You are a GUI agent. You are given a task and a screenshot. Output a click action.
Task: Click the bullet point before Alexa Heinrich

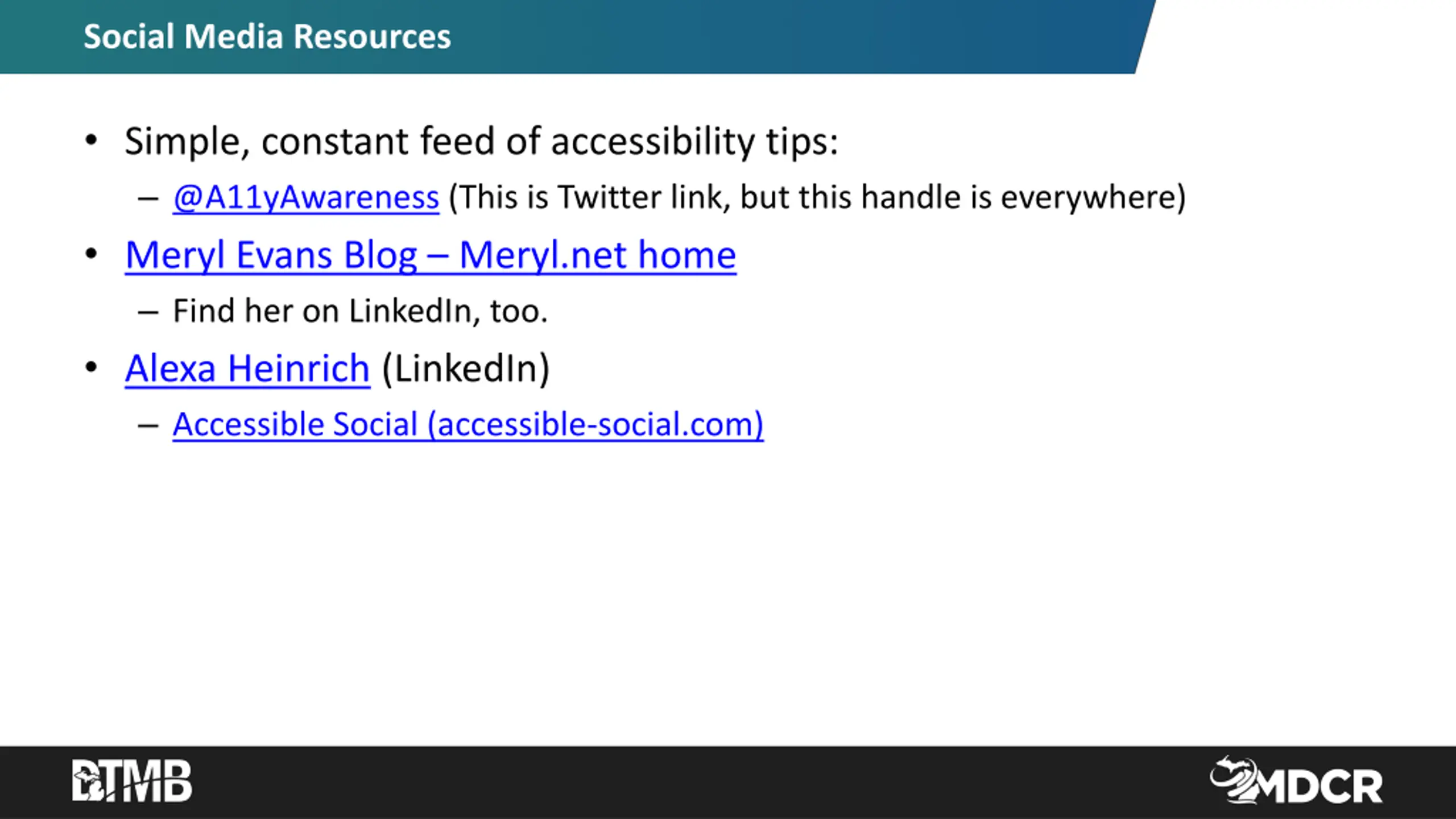coord(91,367)
